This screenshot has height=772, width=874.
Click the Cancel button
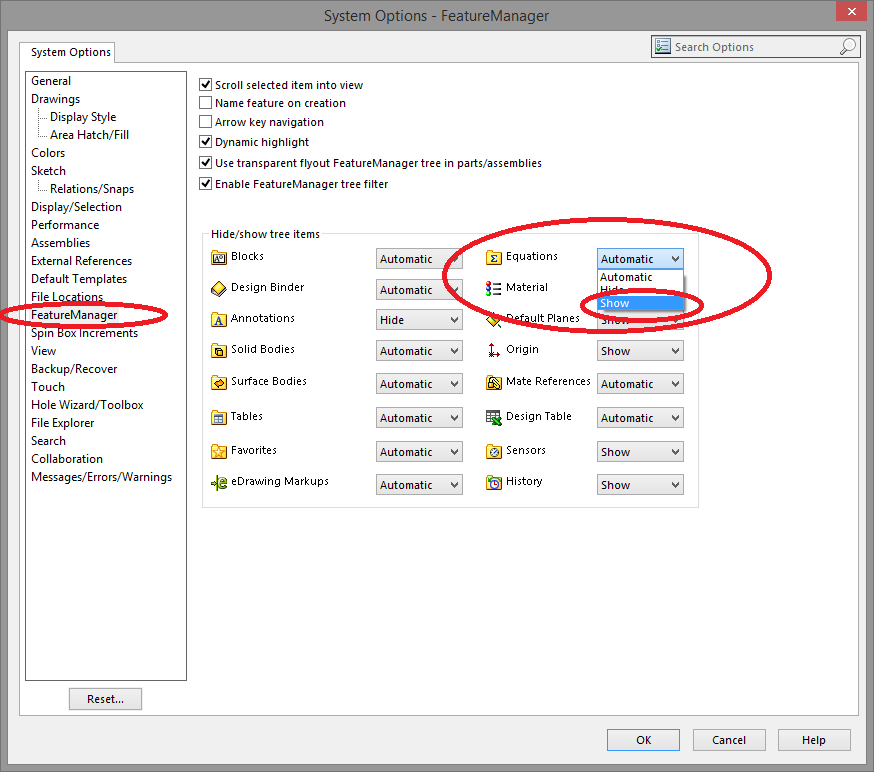coord(729,740)
